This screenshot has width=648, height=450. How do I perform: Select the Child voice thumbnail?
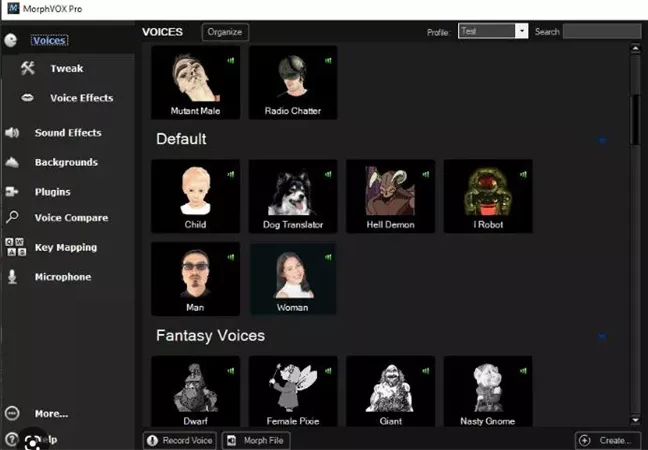[195, 196]
